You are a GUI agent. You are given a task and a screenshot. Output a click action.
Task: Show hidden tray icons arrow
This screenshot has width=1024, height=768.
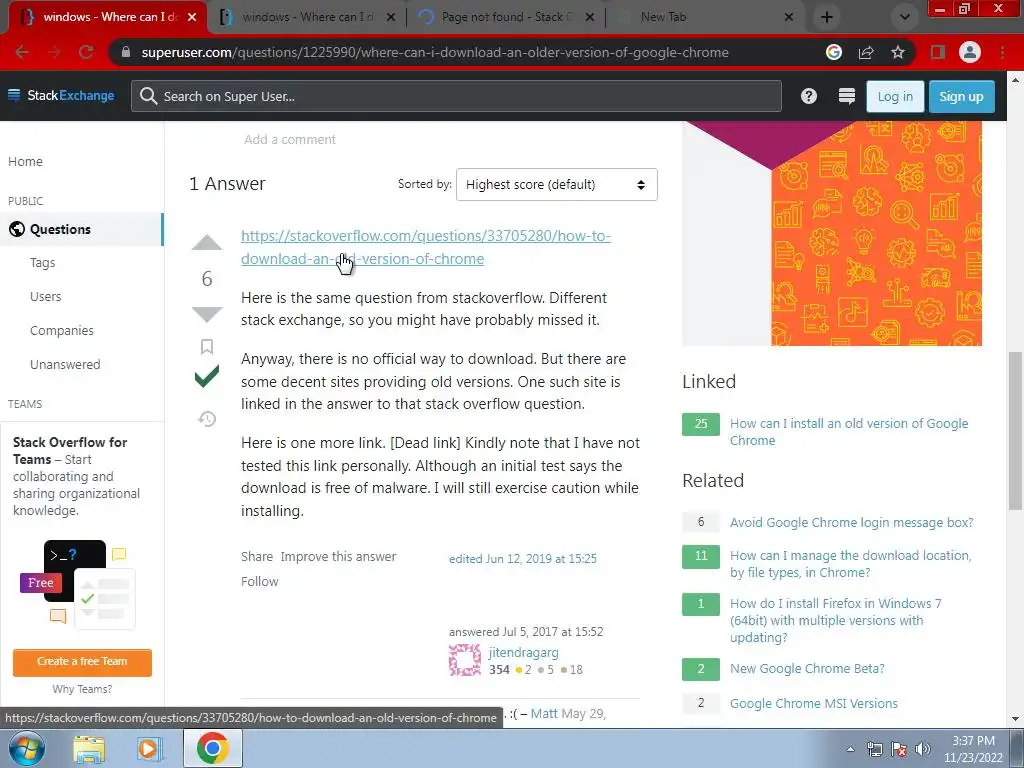pyautogui.click(x=850, y=749)
